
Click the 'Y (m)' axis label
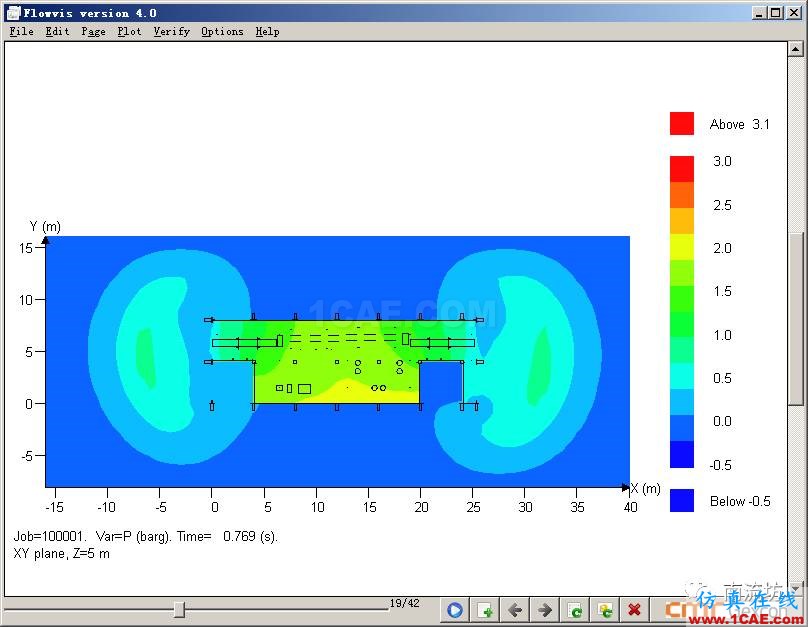[x=45, y=227]
